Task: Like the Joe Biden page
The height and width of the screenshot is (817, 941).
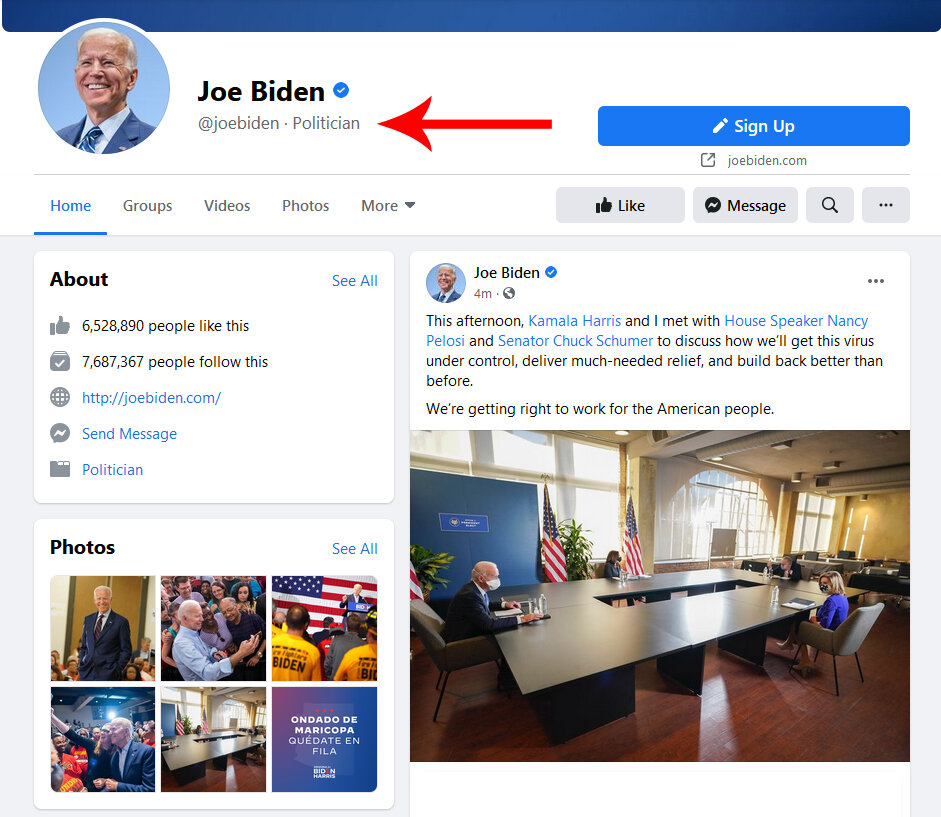Action: point(620,205)
